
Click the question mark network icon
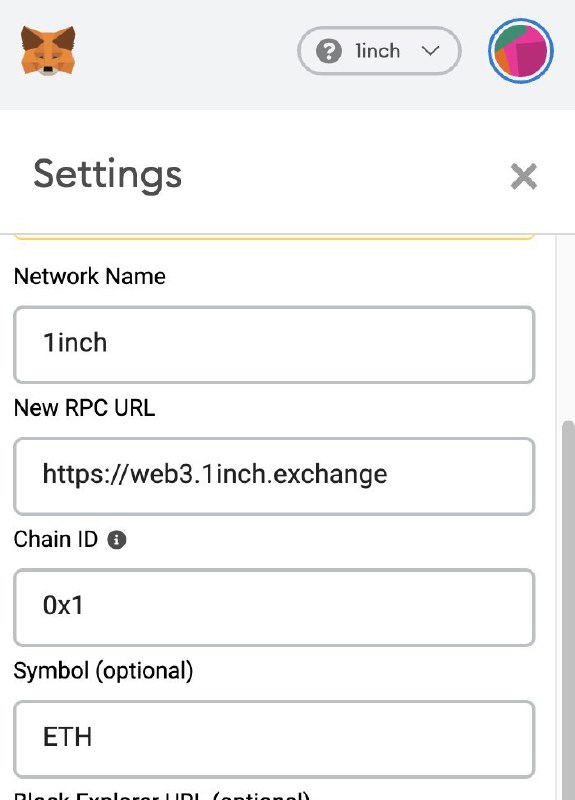point(329,51)
